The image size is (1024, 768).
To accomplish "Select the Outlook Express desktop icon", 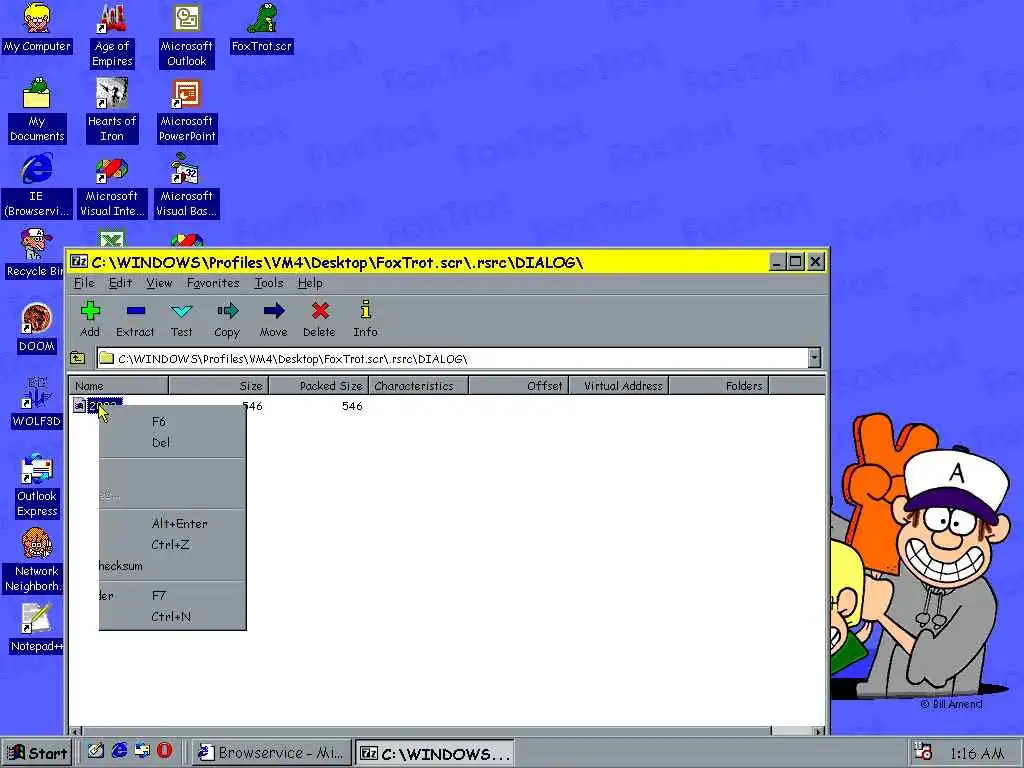I will coord(37,485).
